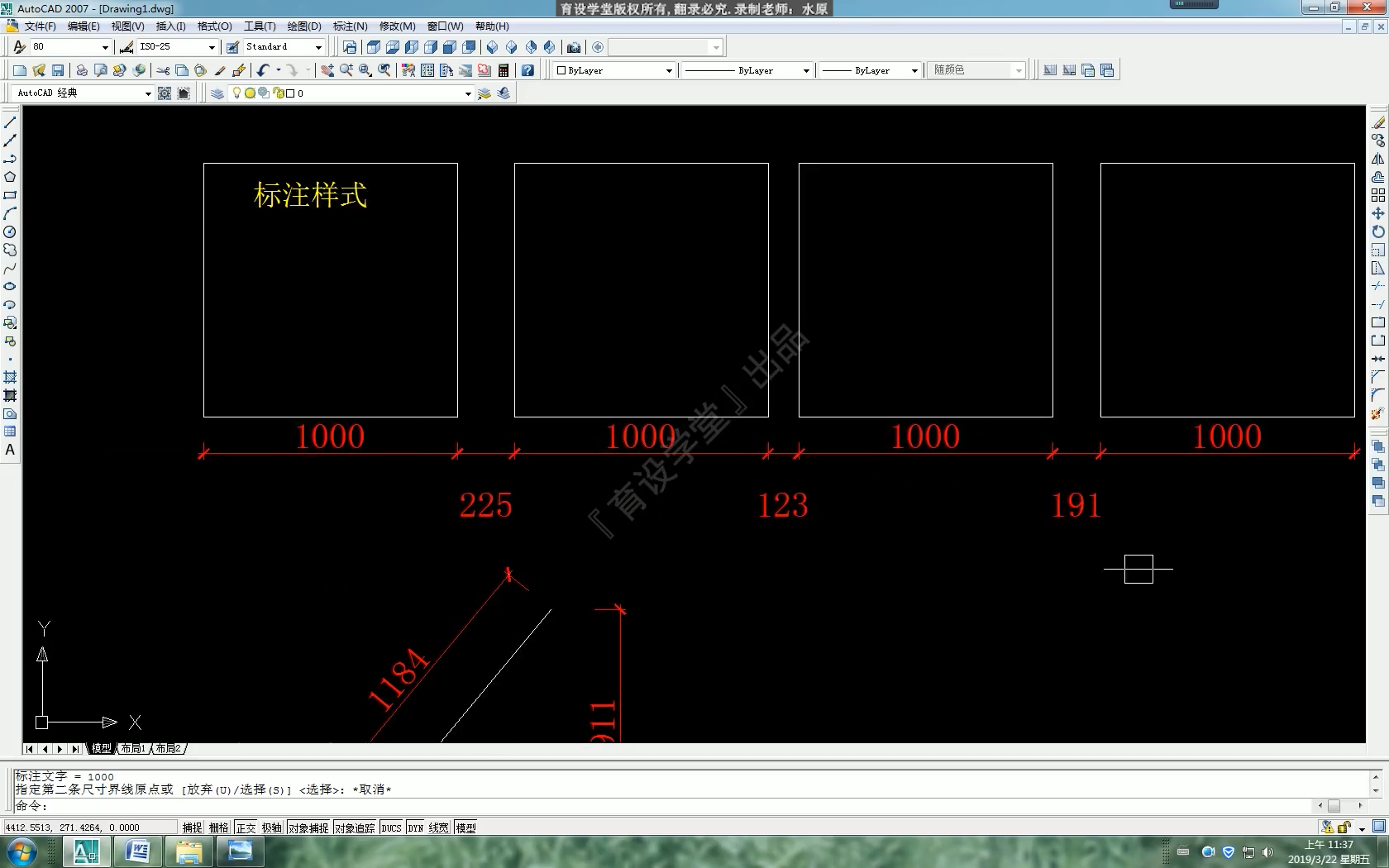Open the ISO-25 dimension style dropdown
Viewport: 1389px width, 868px height.
[x=212, y=47]
